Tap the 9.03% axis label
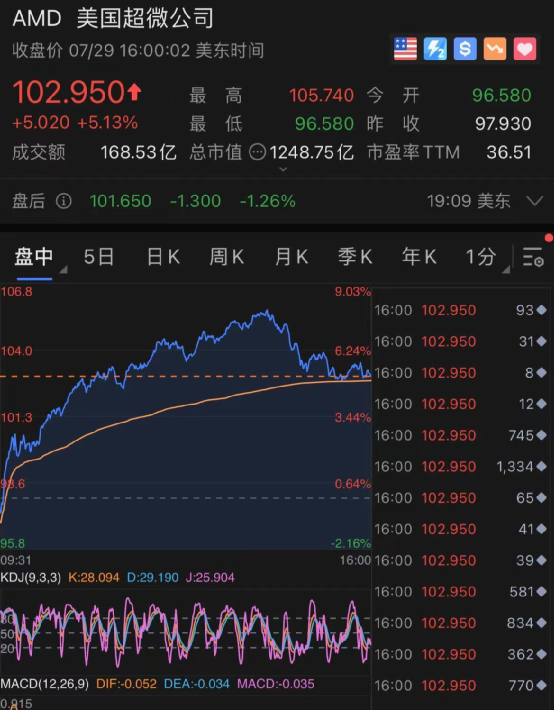The height and width of the screenshot is (710, 554). (353, 292)
